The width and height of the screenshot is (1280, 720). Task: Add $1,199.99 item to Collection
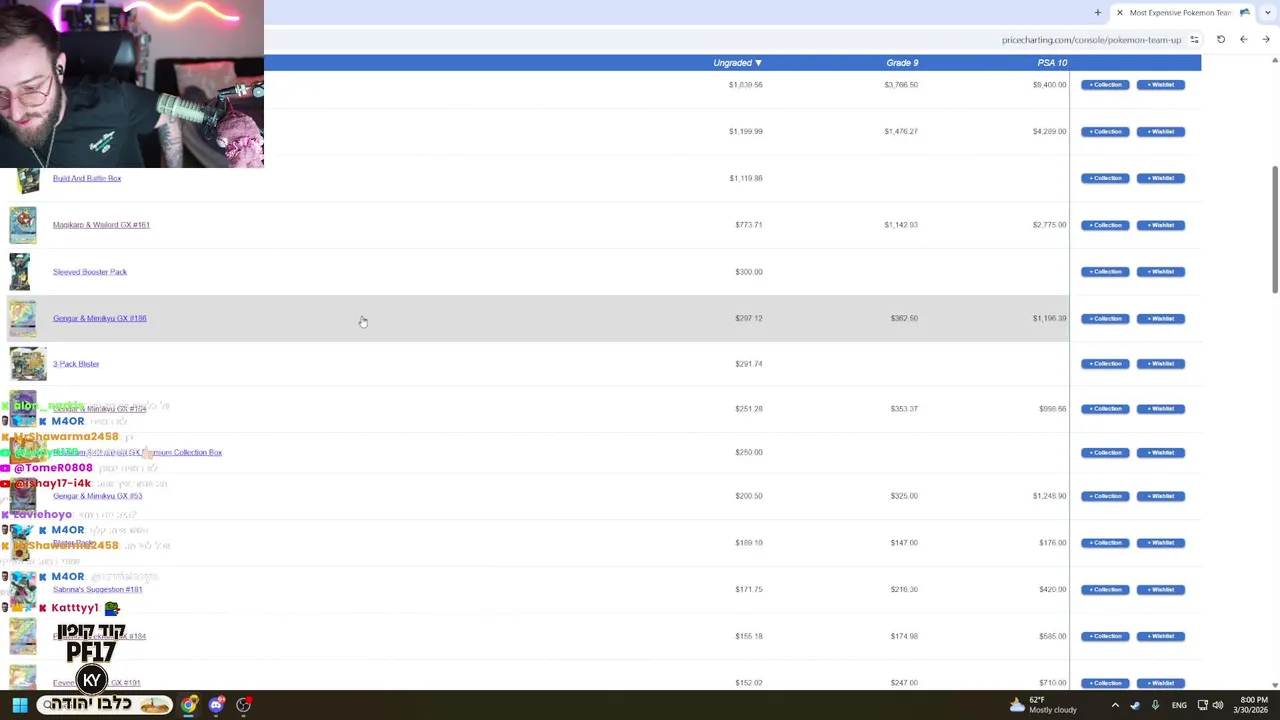coord(1105,132)
